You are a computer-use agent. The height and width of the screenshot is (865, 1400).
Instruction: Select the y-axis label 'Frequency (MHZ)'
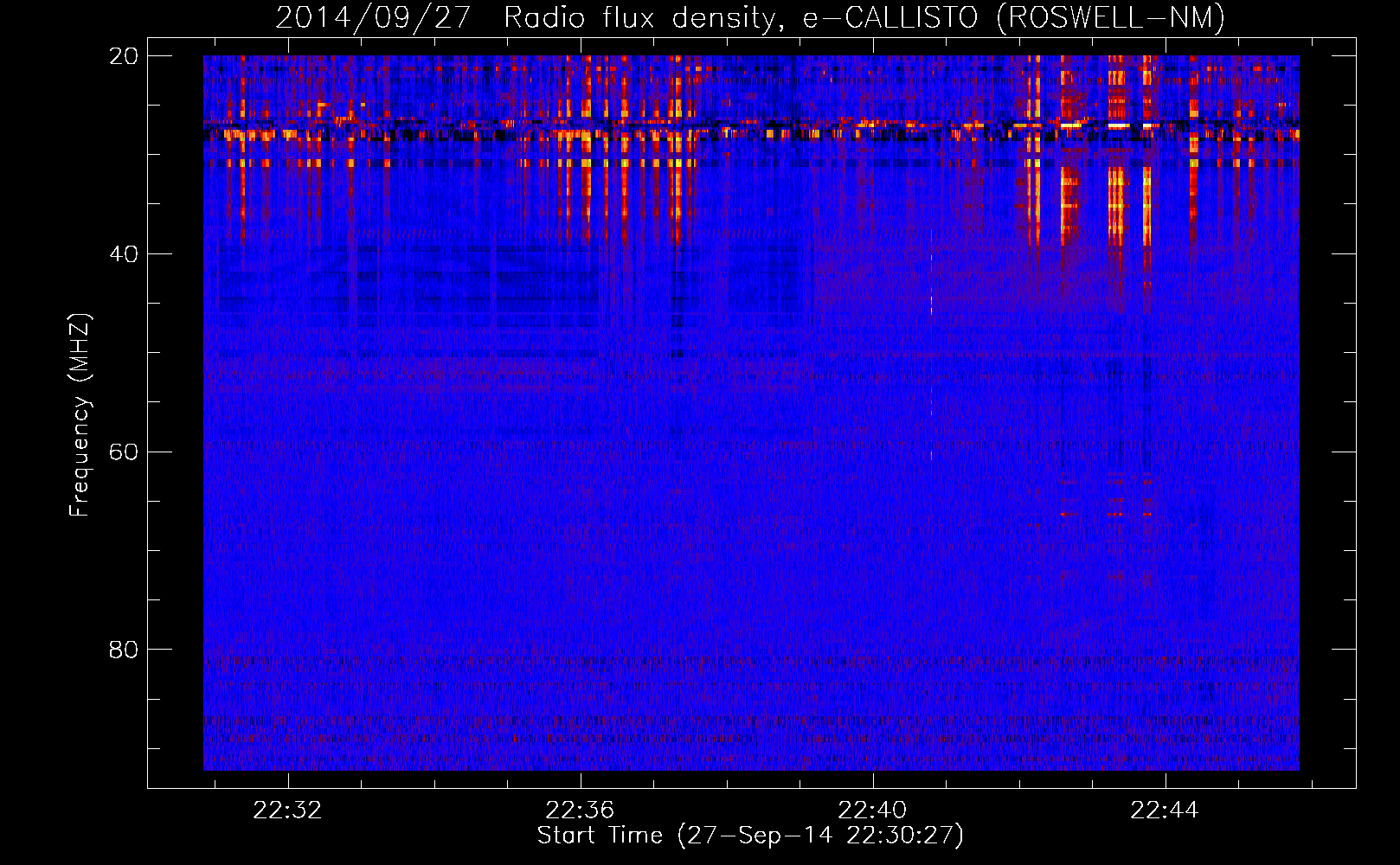click(80, 415)
